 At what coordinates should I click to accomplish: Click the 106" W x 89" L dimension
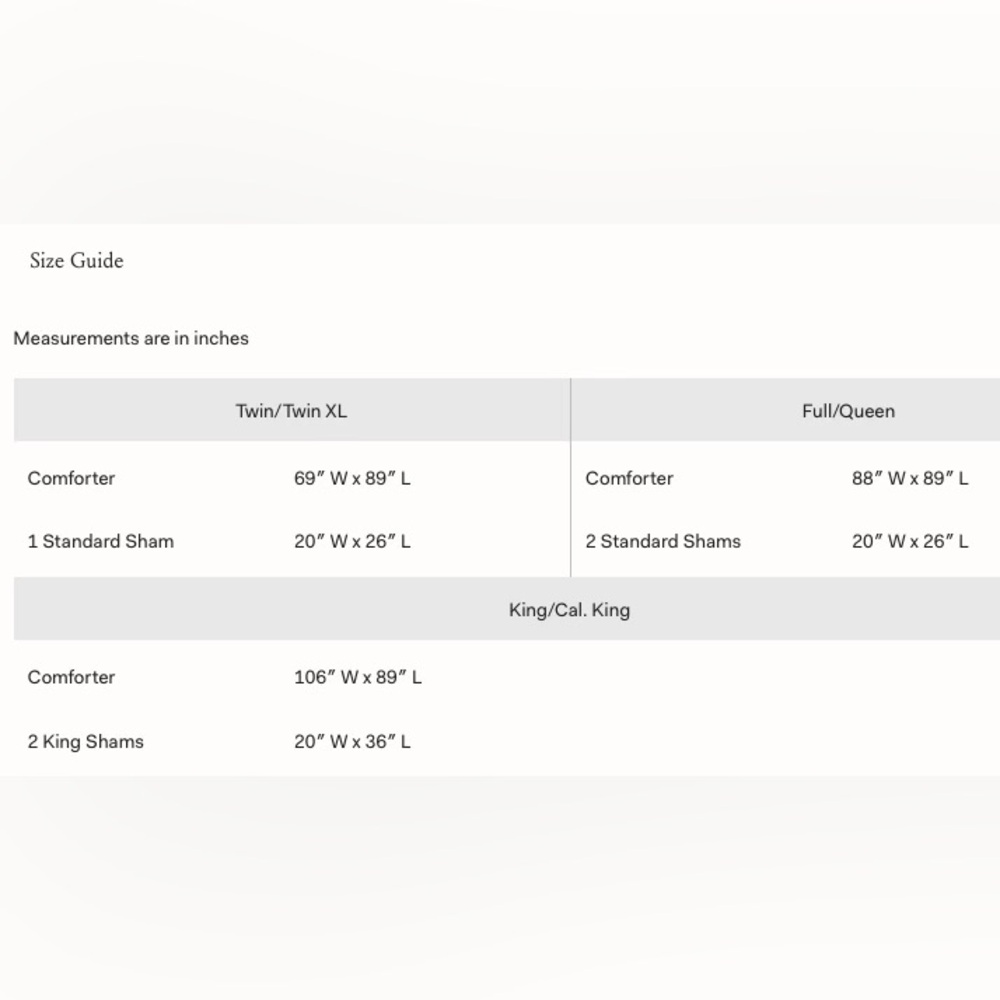point(358,677)
